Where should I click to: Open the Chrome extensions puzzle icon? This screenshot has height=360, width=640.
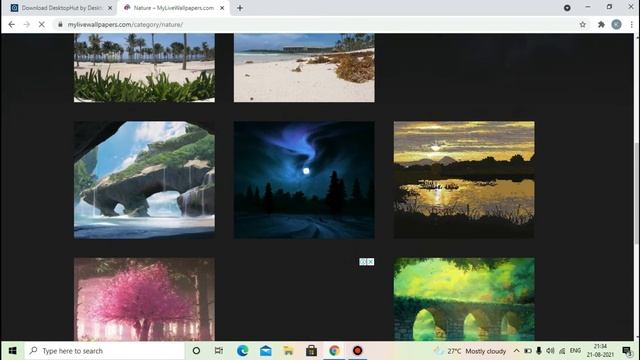601,24
